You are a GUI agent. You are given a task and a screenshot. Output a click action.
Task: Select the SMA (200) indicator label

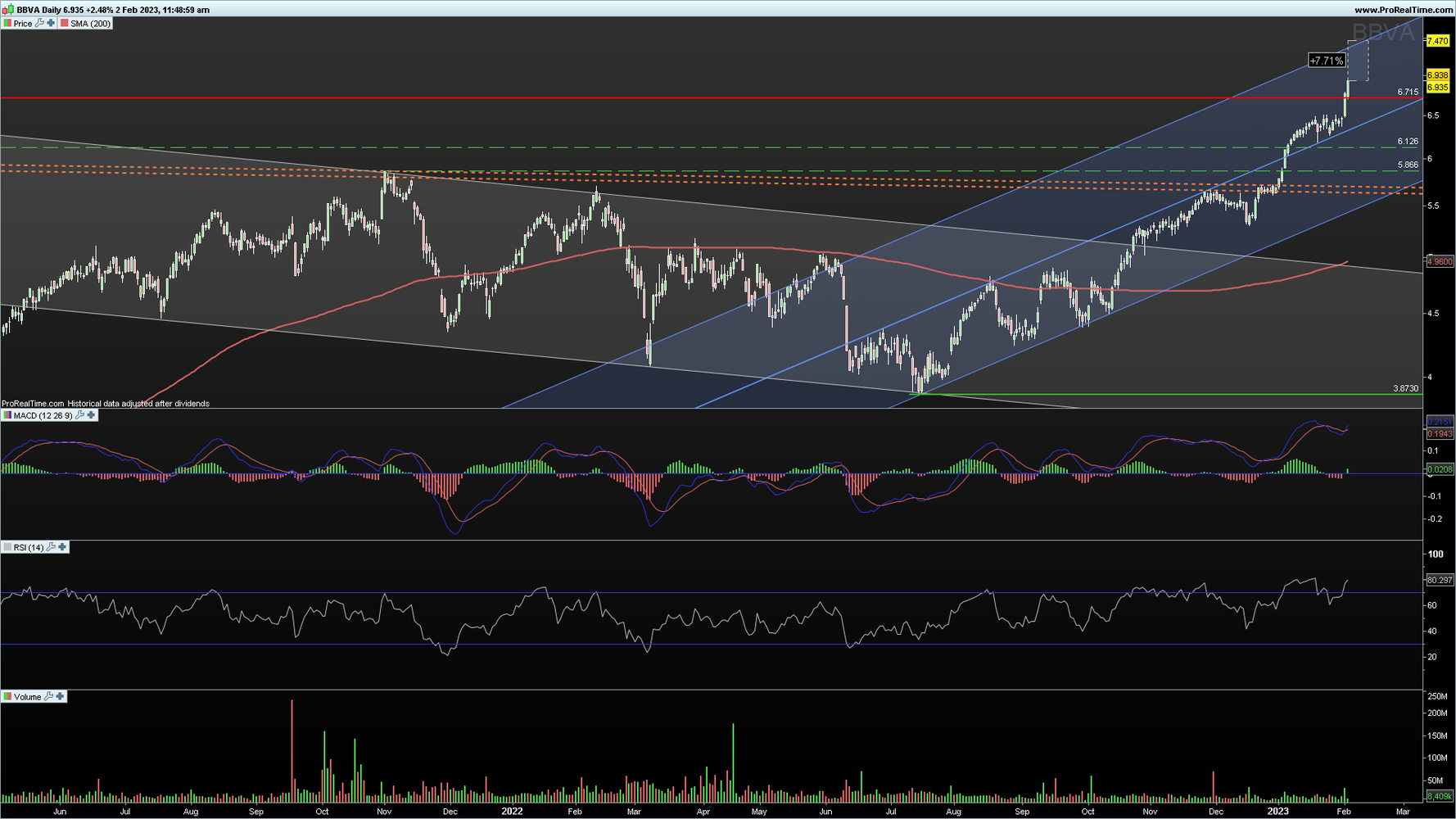(x=90, y=24)
